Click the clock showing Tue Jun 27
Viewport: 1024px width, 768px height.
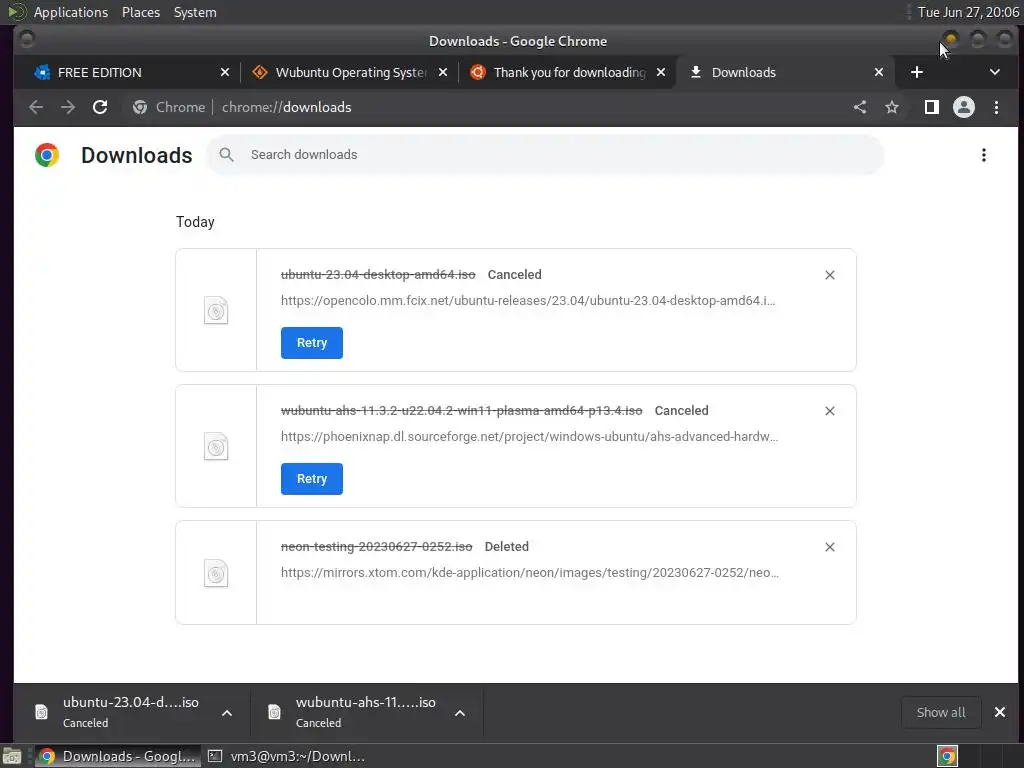click(x=968, y=12)
